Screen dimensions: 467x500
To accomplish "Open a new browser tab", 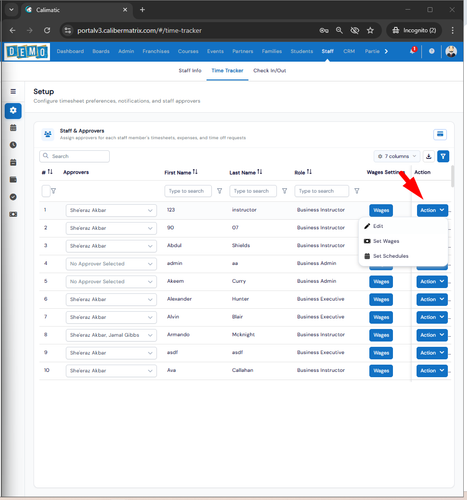I will click(142, 10).
